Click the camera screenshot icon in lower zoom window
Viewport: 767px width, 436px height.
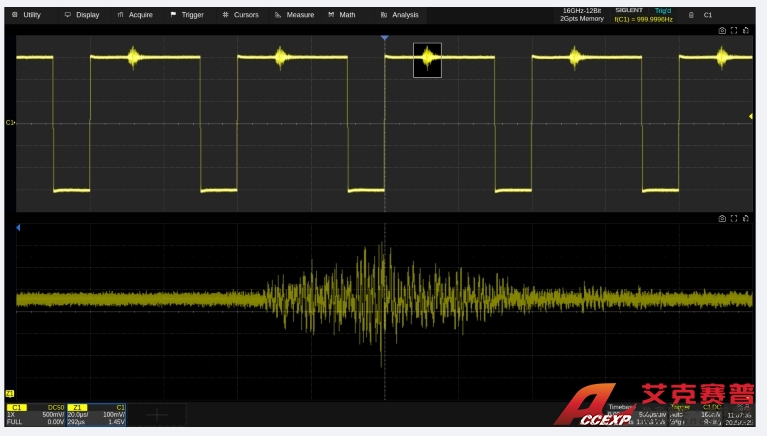click(722, 218)
